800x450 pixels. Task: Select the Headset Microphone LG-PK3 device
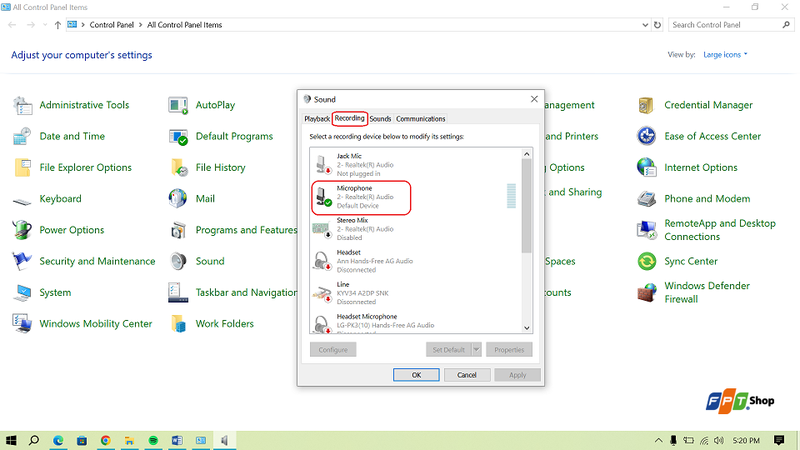(x=415, y=323)
